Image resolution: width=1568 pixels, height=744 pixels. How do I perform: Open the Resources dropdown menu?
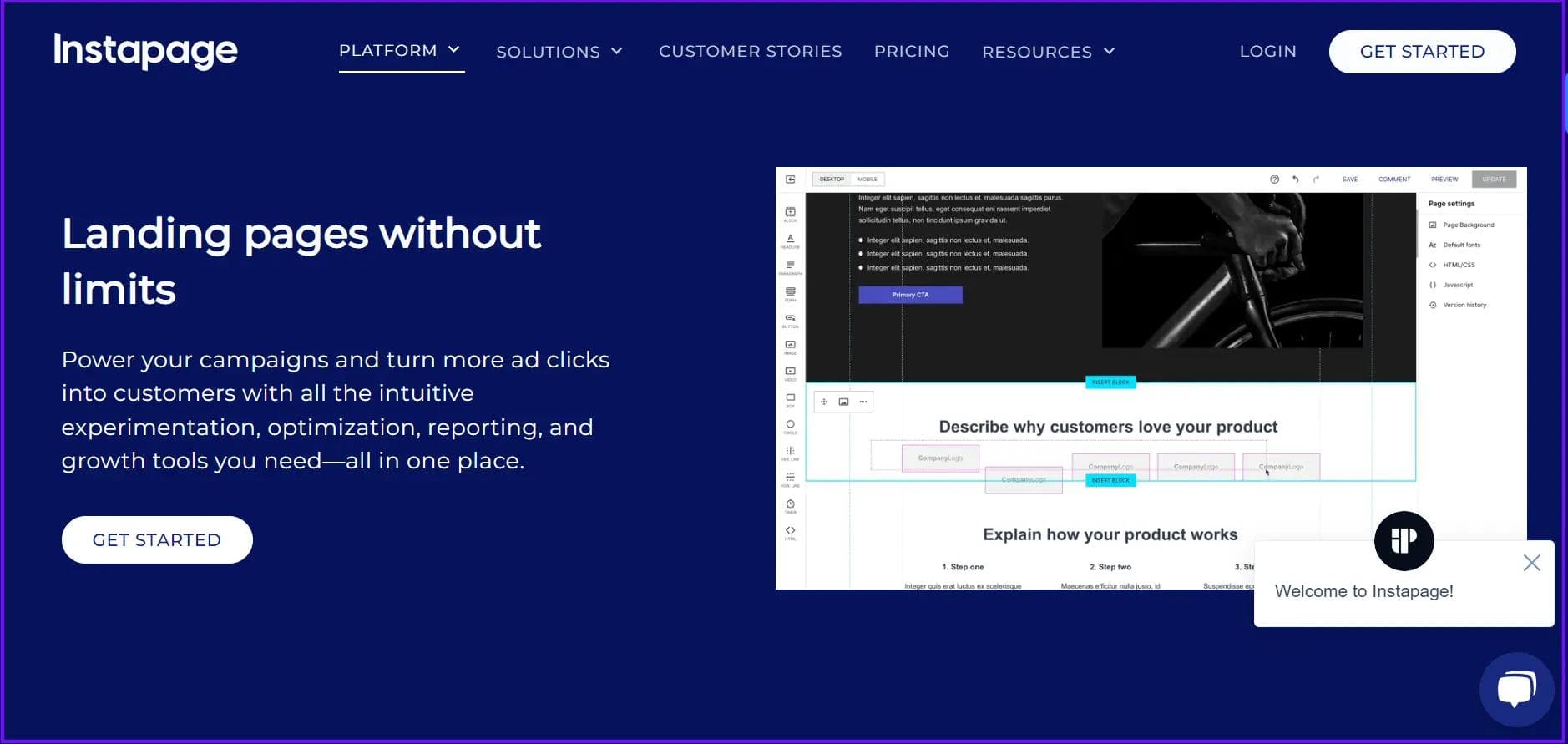click(1049, 52)
